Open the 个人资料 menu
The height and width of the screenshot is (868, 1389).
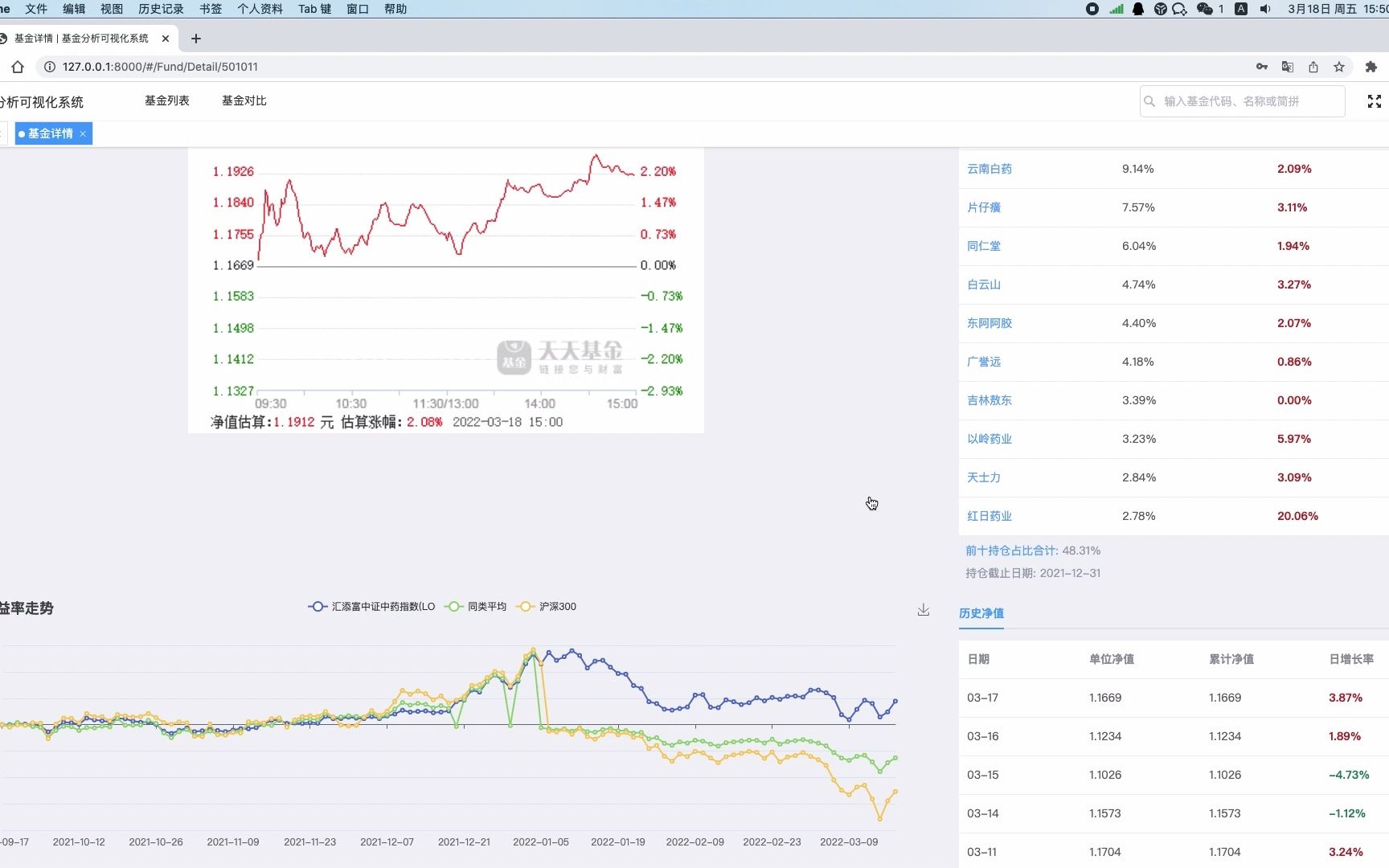[260, 9]
